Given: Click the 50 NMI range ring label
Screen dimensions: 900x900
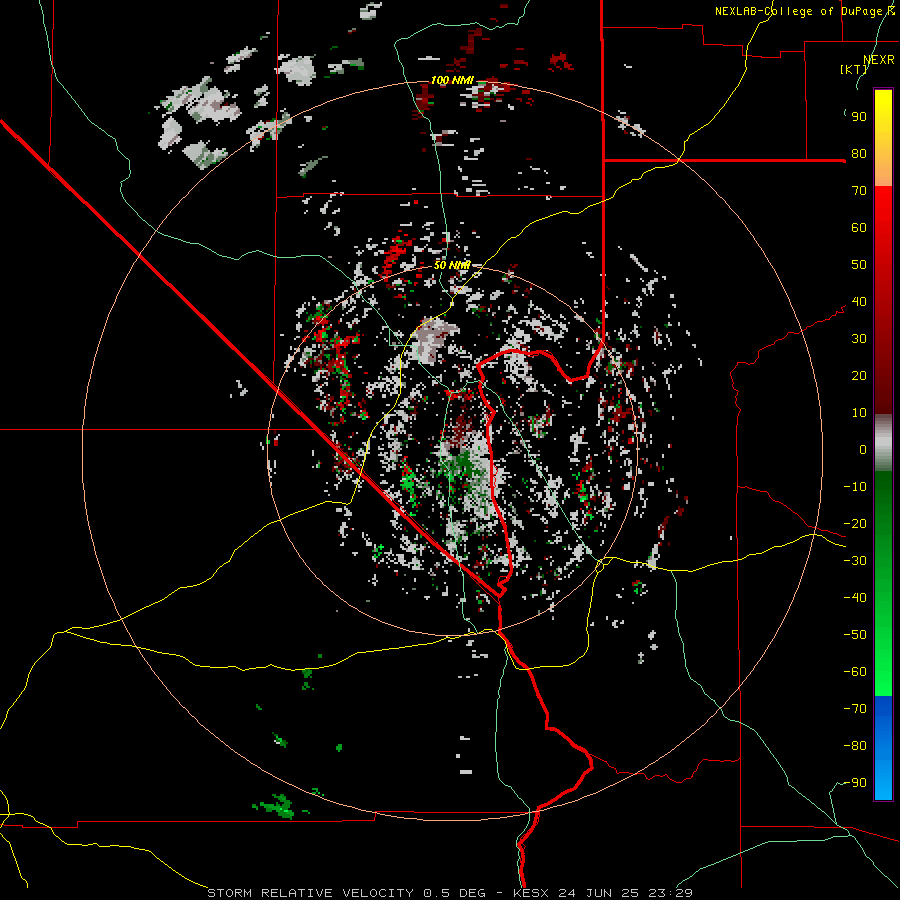Looking at the screenshot, I should coord(452,265).
